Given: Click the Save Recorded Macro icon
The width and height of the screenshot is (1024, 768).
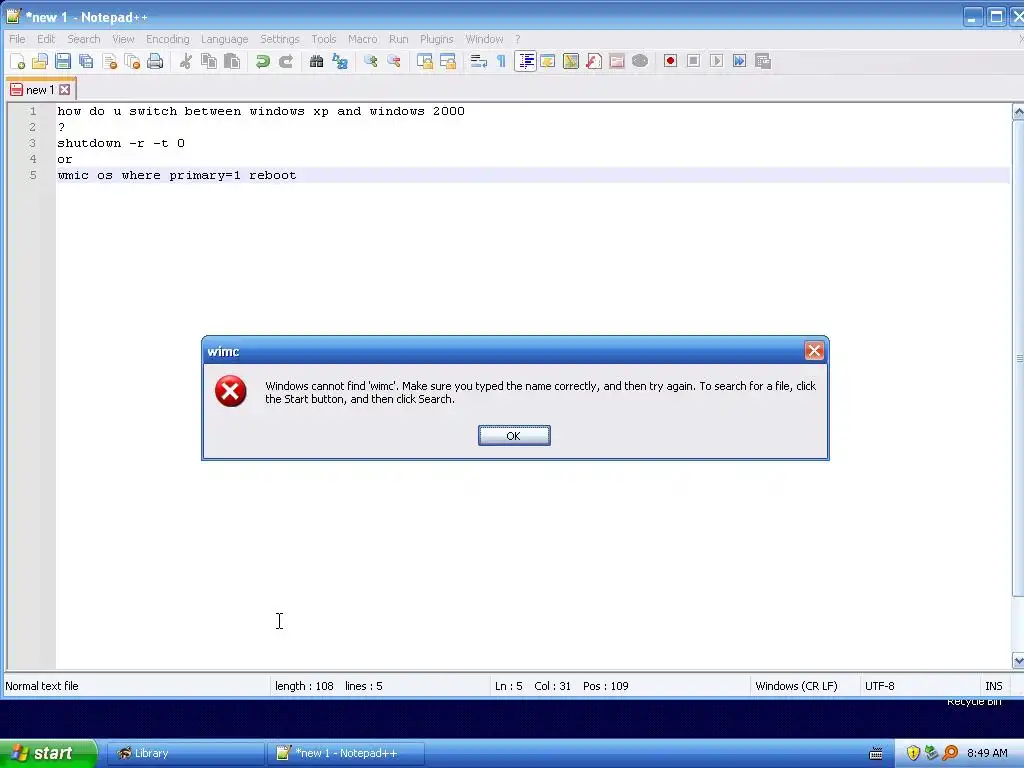Looking at the screenshot, I should coord(763,61).
